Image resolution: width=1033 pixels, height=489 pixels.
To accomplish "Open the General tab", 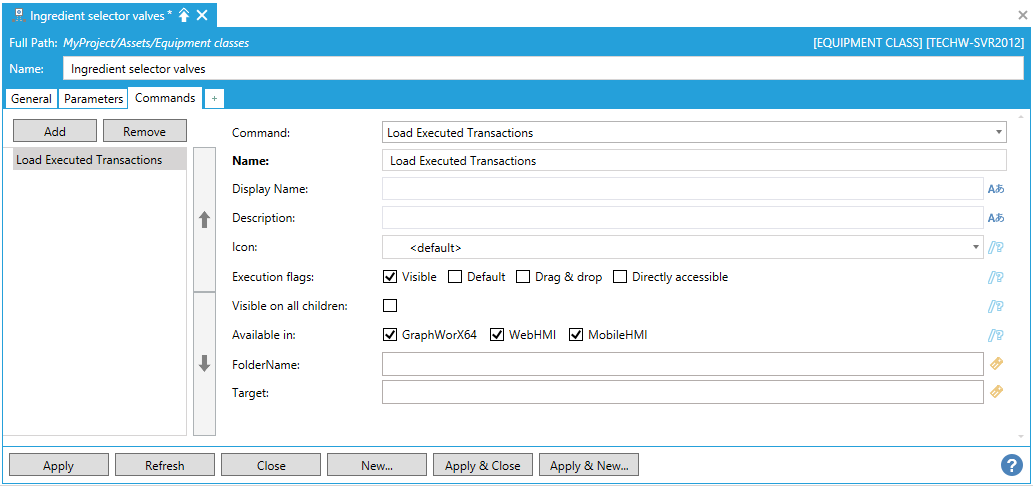I will pyautogui.click(x=31, y=99).
